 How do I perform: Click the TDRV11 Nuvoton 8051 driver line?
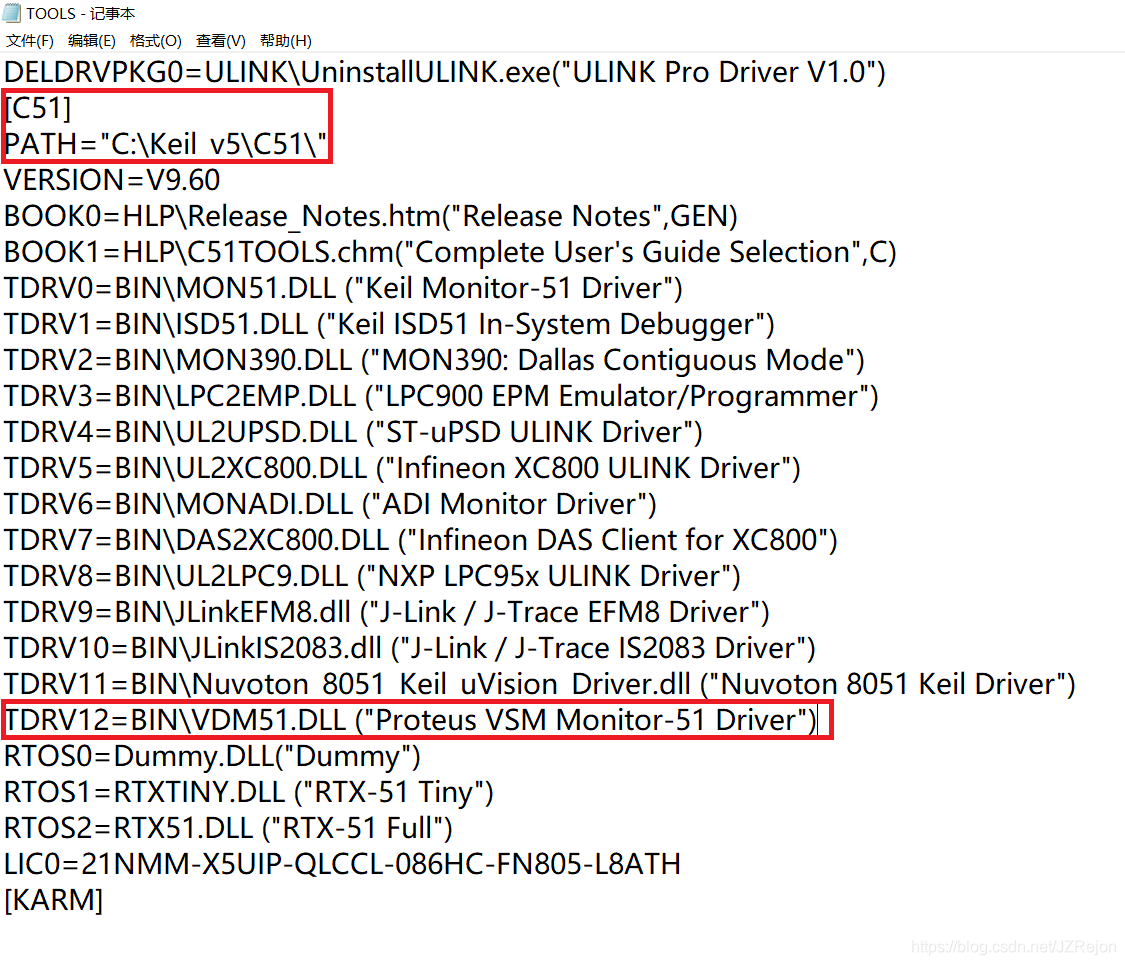[x=540, y=684]
